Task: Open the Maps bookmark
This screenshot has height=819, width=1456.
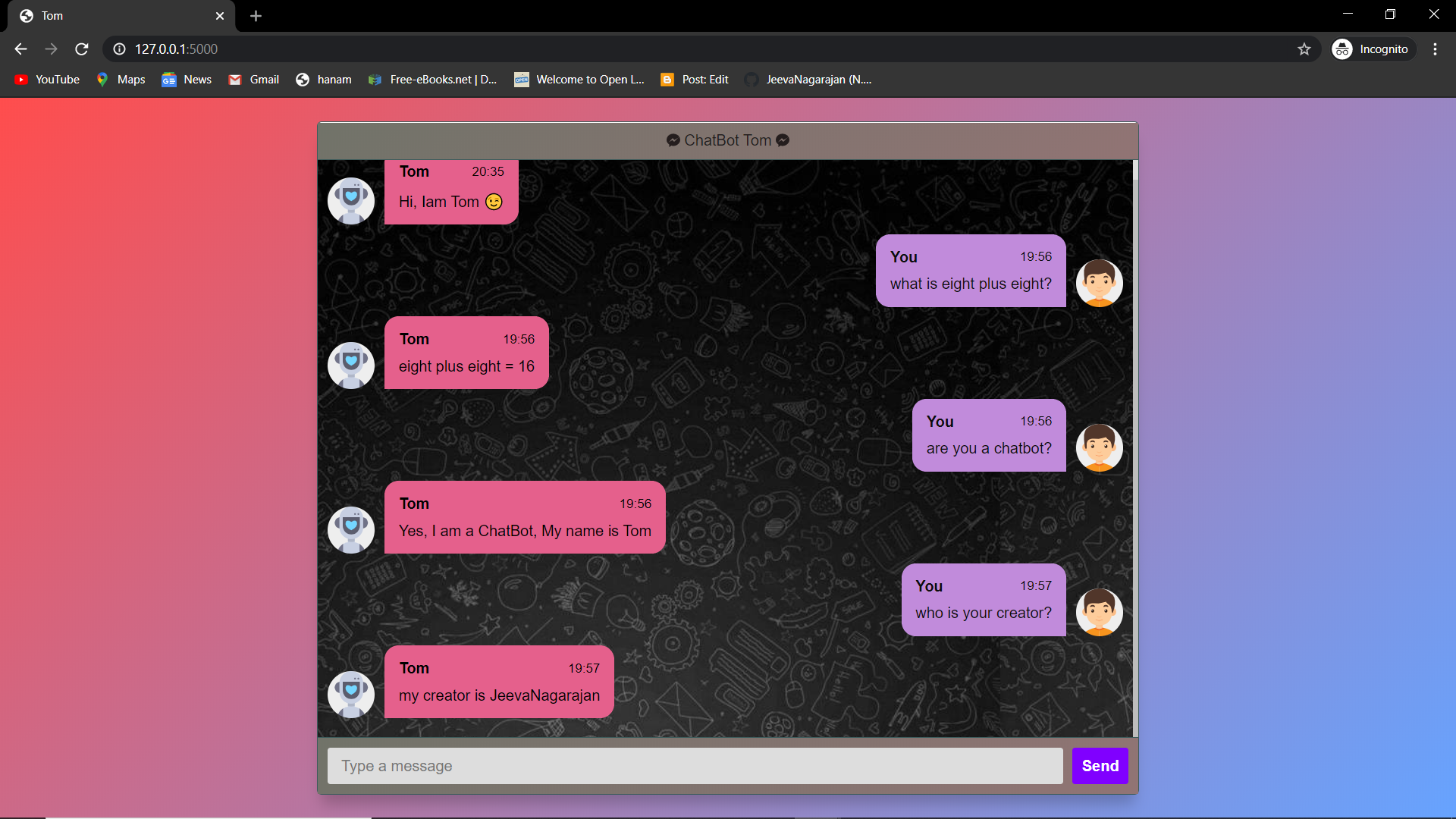Action: 121,80
